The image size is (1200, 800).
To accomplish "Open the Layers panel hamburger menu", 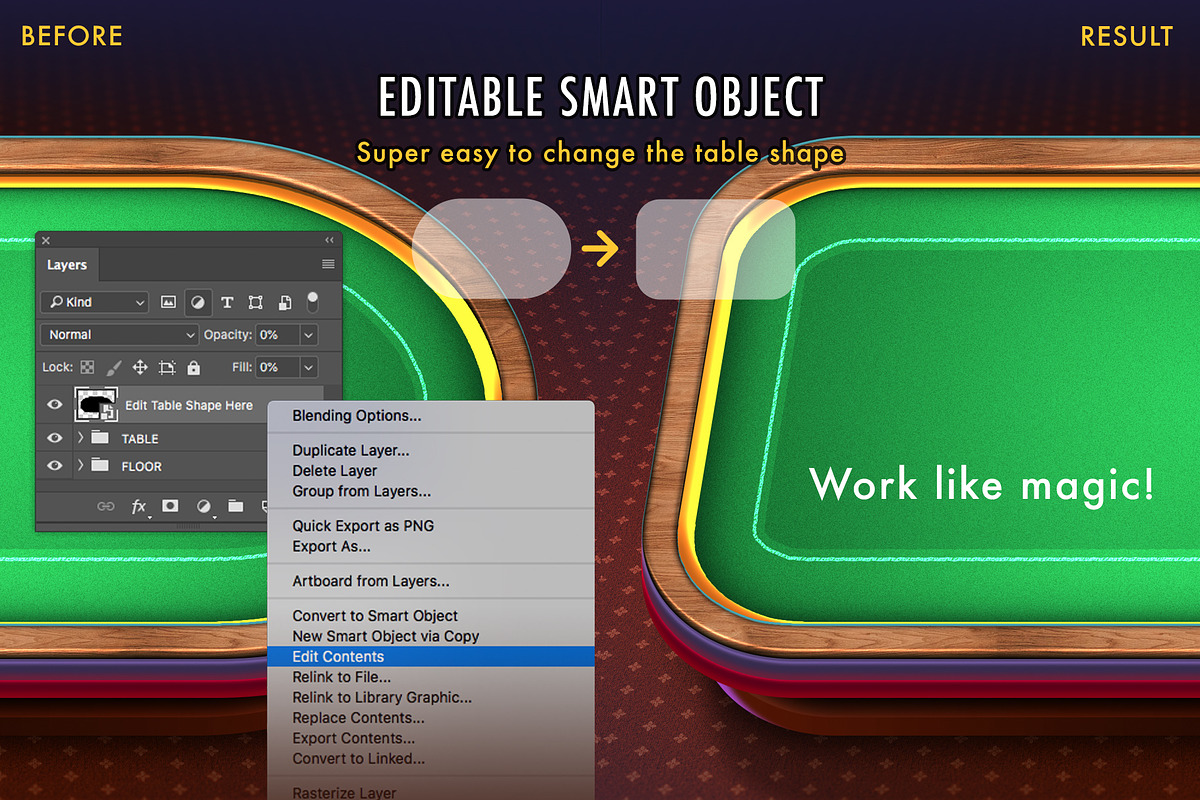I will pyautogui.click(x=328, y=264).
